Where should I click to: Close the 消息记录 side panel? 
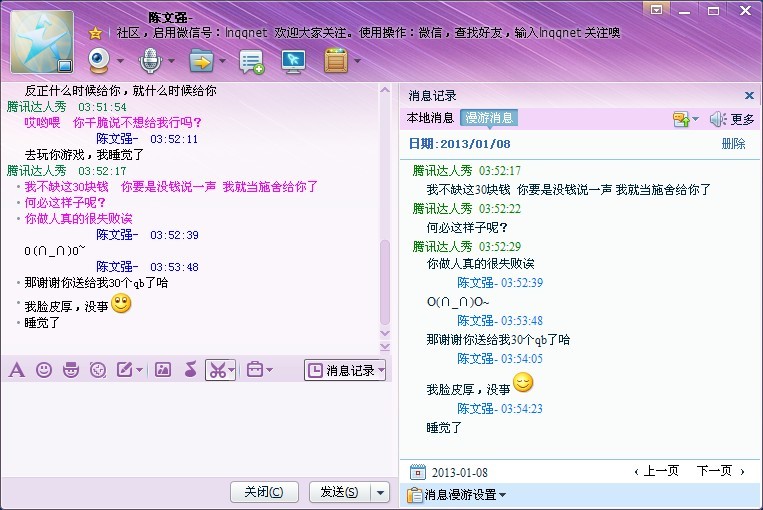(749, 95)
